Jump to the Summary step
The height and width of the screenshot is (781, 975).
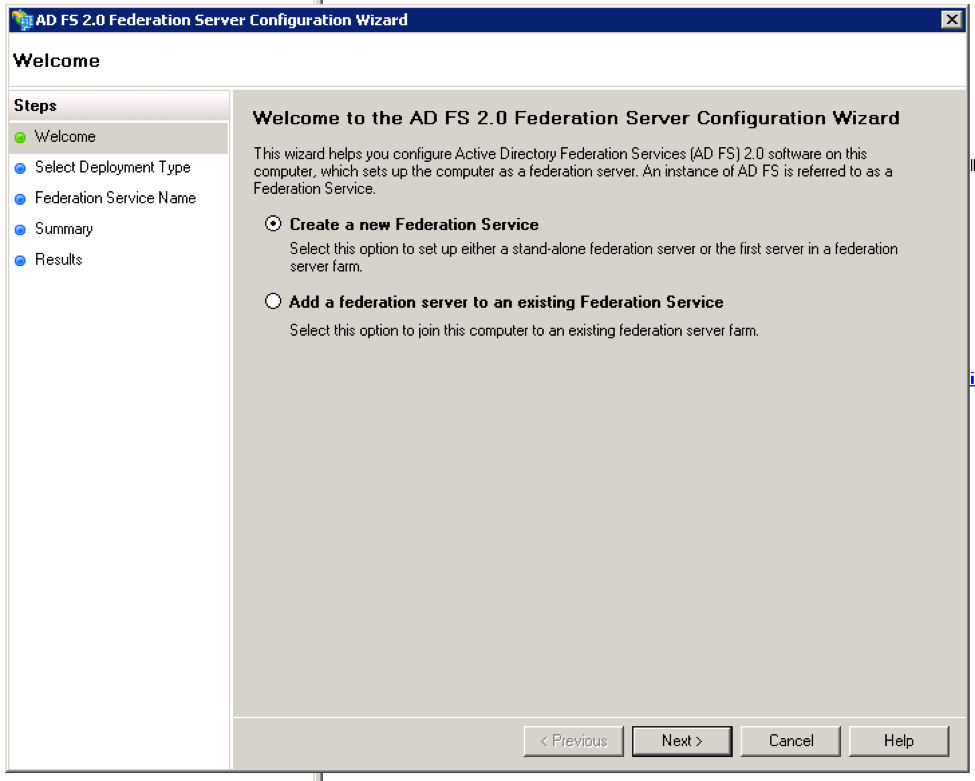(x=64, y=229)
